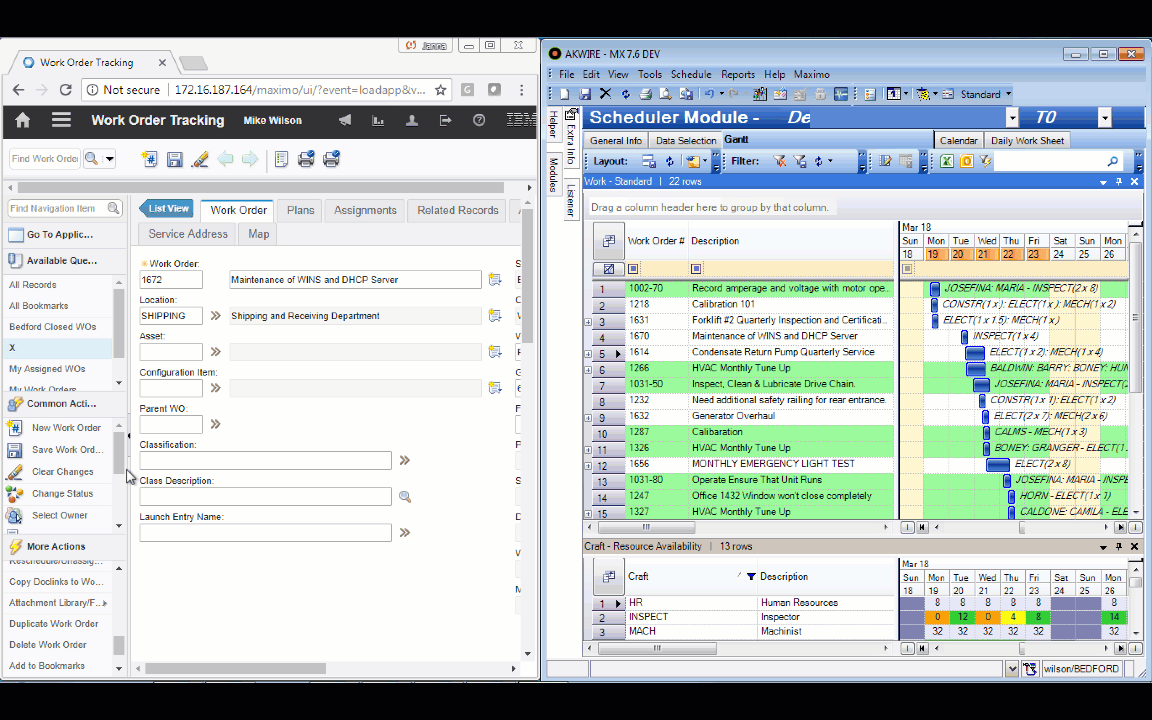The image size is (1152, 720).
Task: Open Find Work Order search dropdown arrow
Action: pos(109,159)
